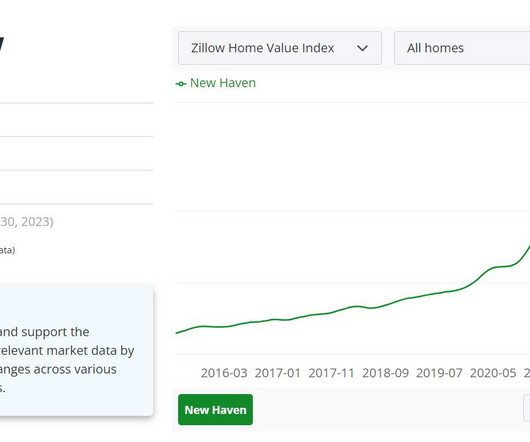Viewport: 530px width, 442px height.
Task: Select the 2020-05 axis label
Action: click(x=493, y=373)
